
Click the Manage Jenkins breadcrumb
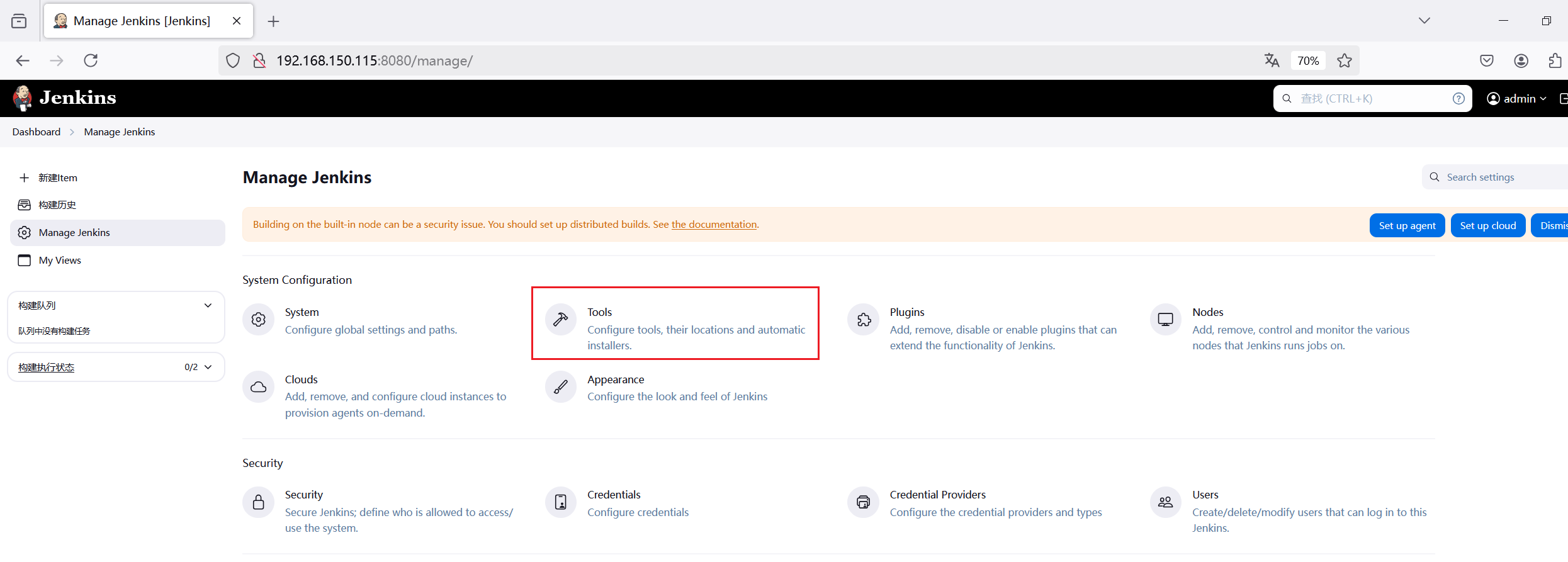point(120,132)
